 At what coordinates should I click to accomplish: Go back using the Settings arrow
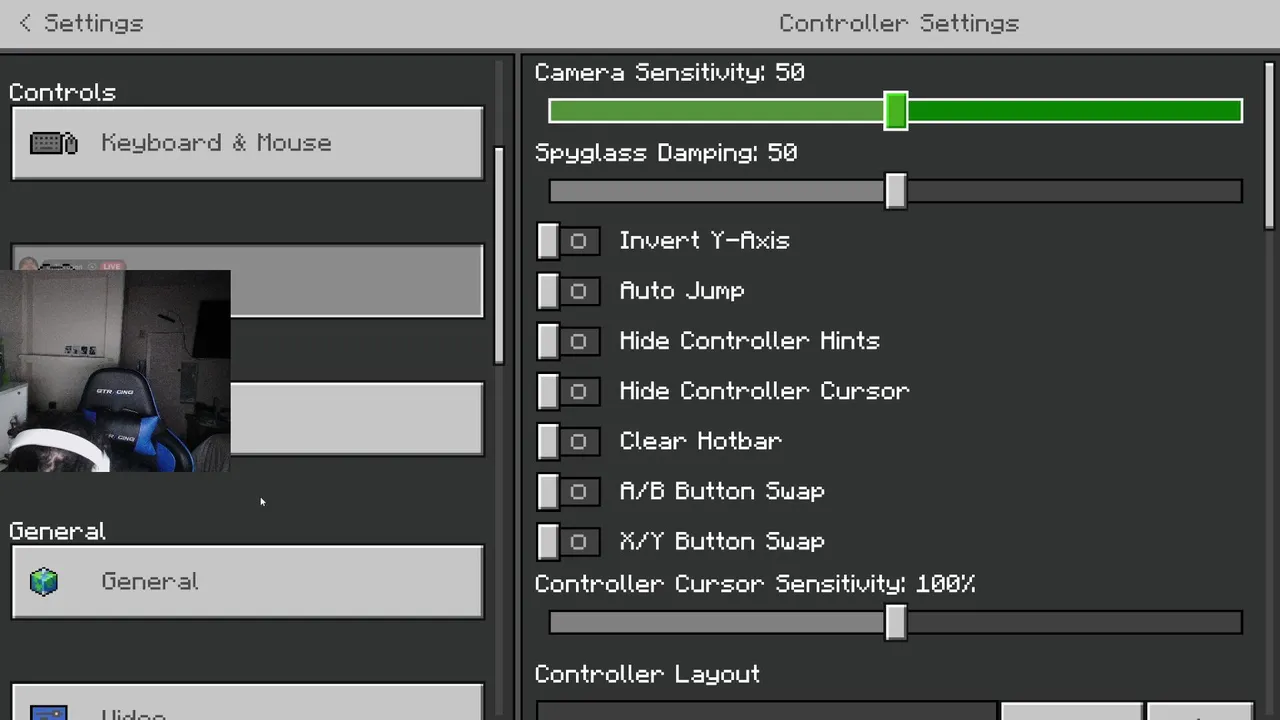click(26, 23)
